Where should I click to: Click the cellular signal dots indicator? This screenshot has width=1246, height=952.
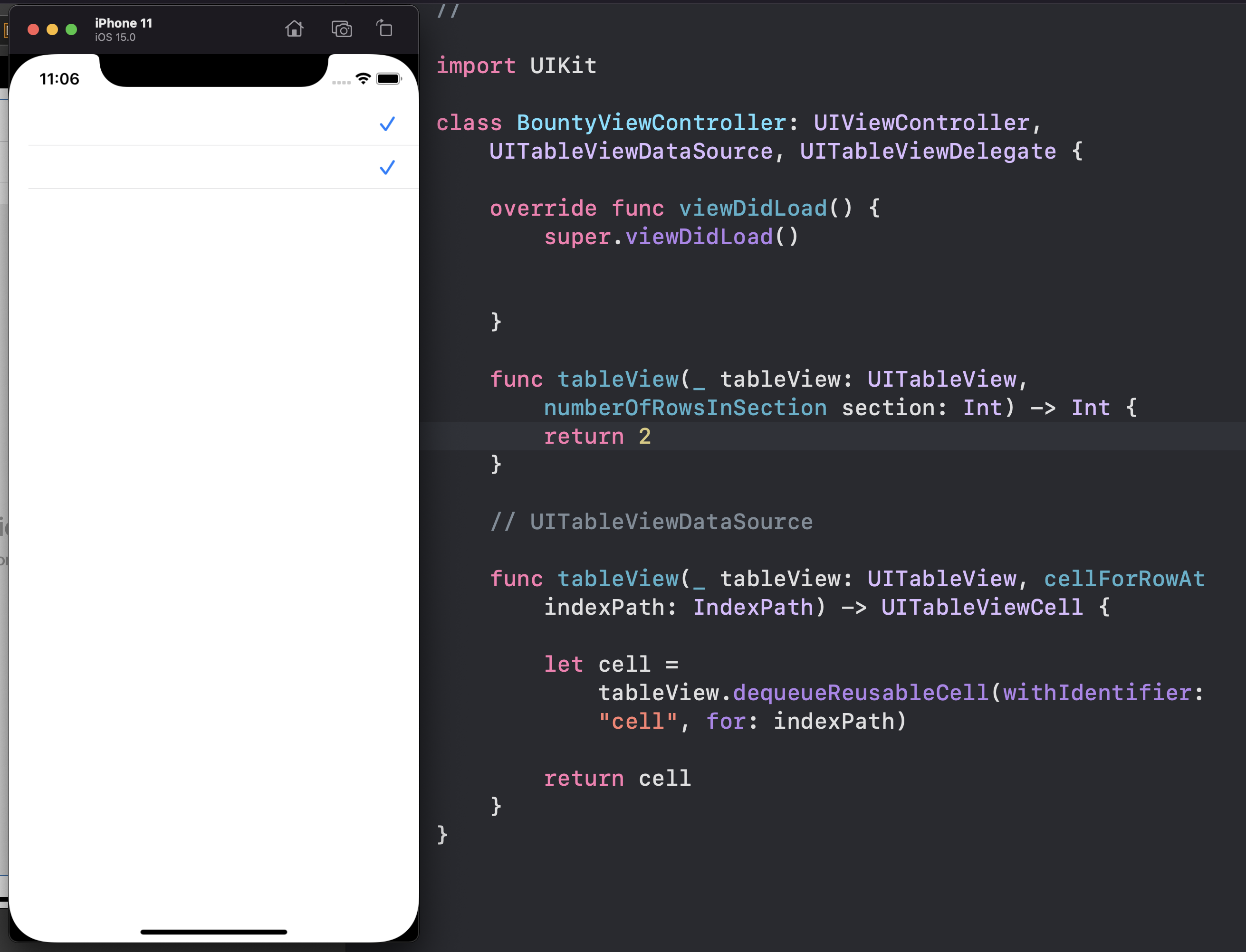pos(341,83)
